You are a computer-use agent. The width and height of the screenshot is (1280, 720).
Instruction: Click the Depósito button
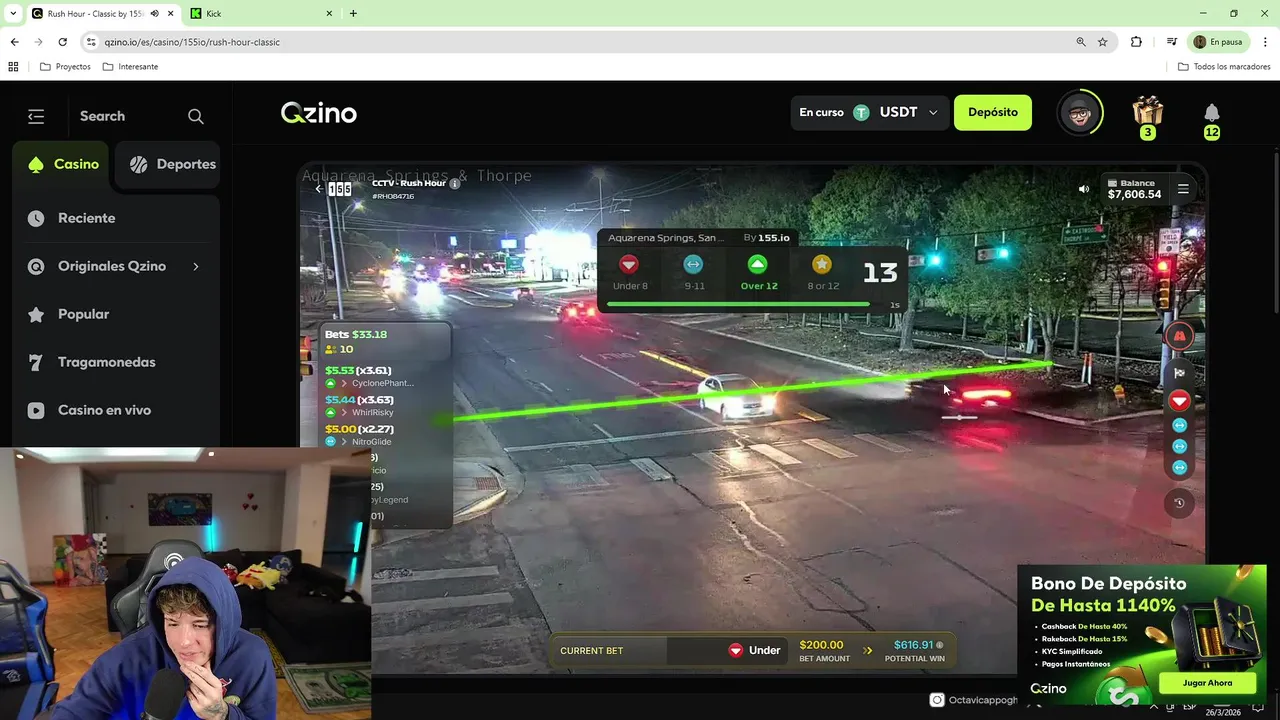[993, 112]
